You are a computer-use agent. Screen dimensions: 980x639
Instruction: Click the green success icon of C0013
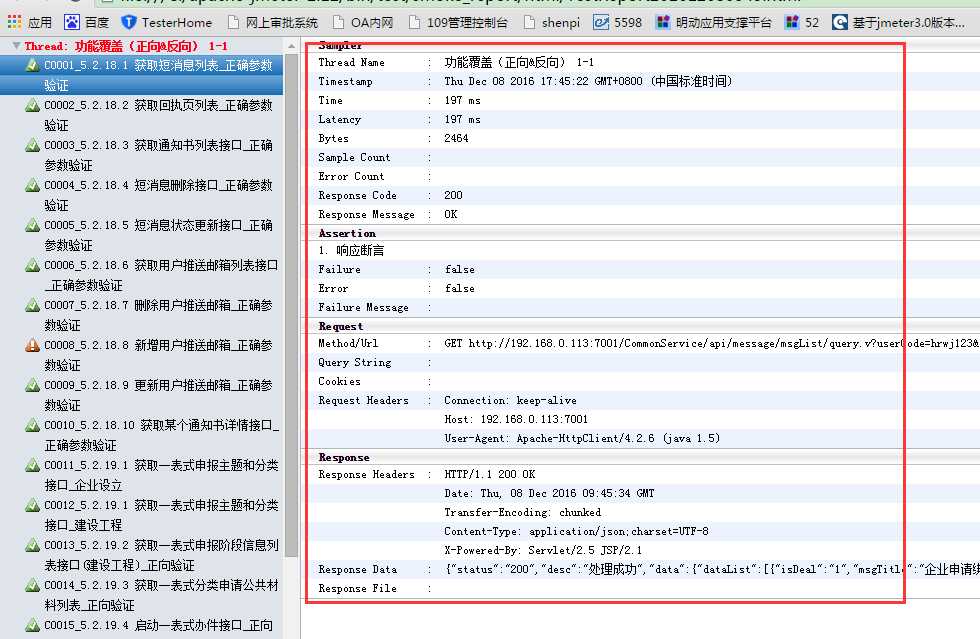(x=32, y=545)
